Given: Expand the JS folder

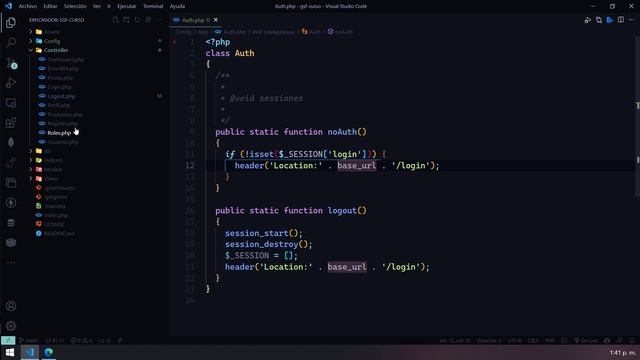Looking at the screenshot, I should pos(48,151).
